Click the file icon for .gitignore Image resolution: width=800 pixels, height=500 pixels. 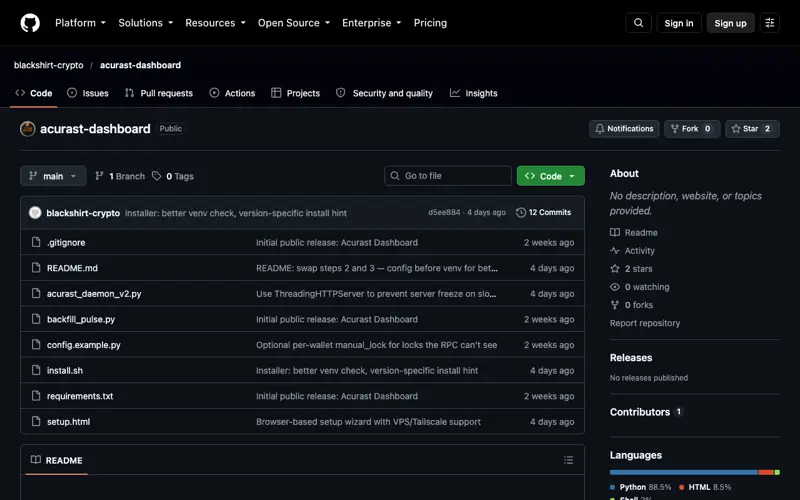point(36,242)
